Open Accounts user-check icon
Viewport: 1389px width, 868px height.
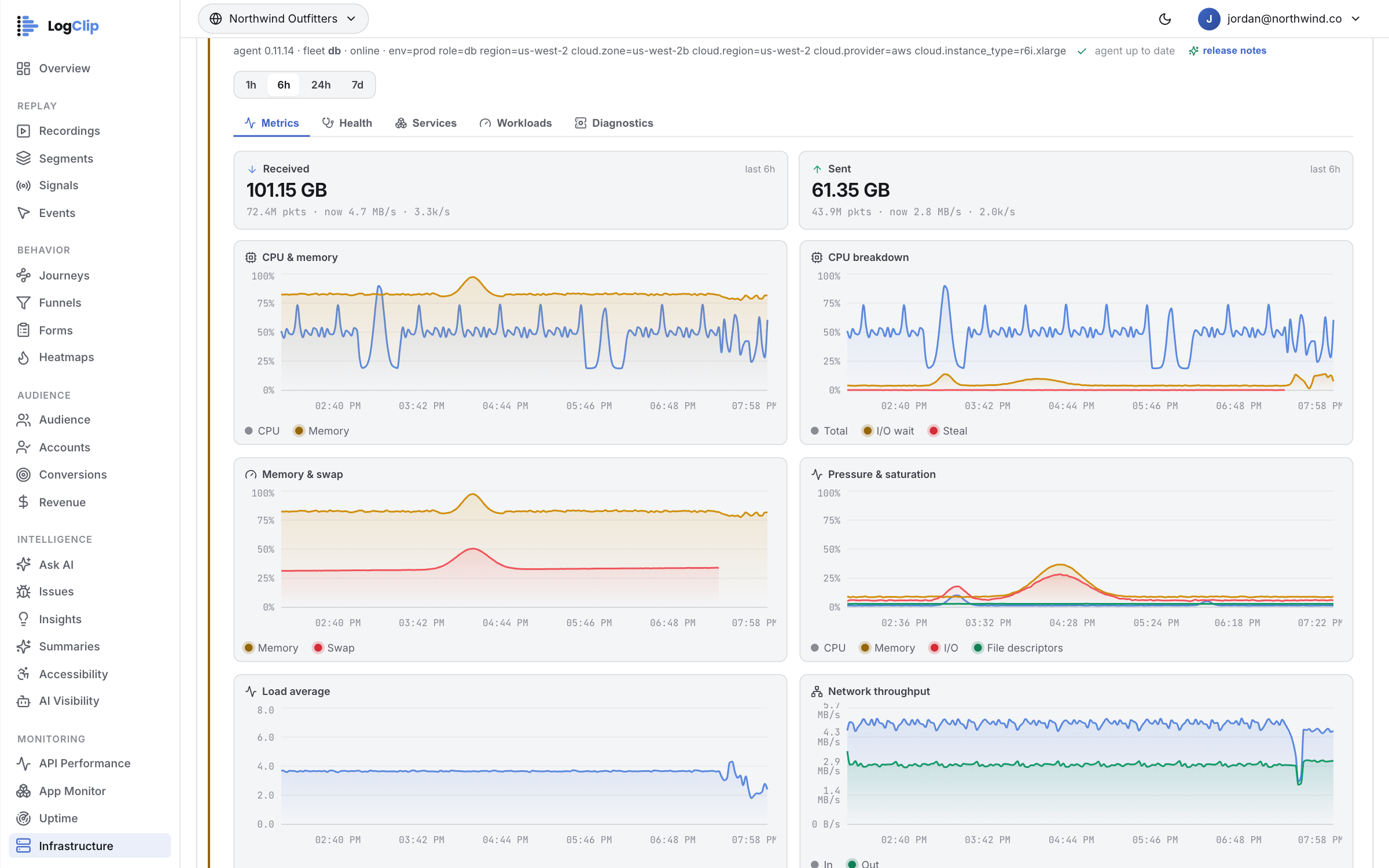[23, 447]
